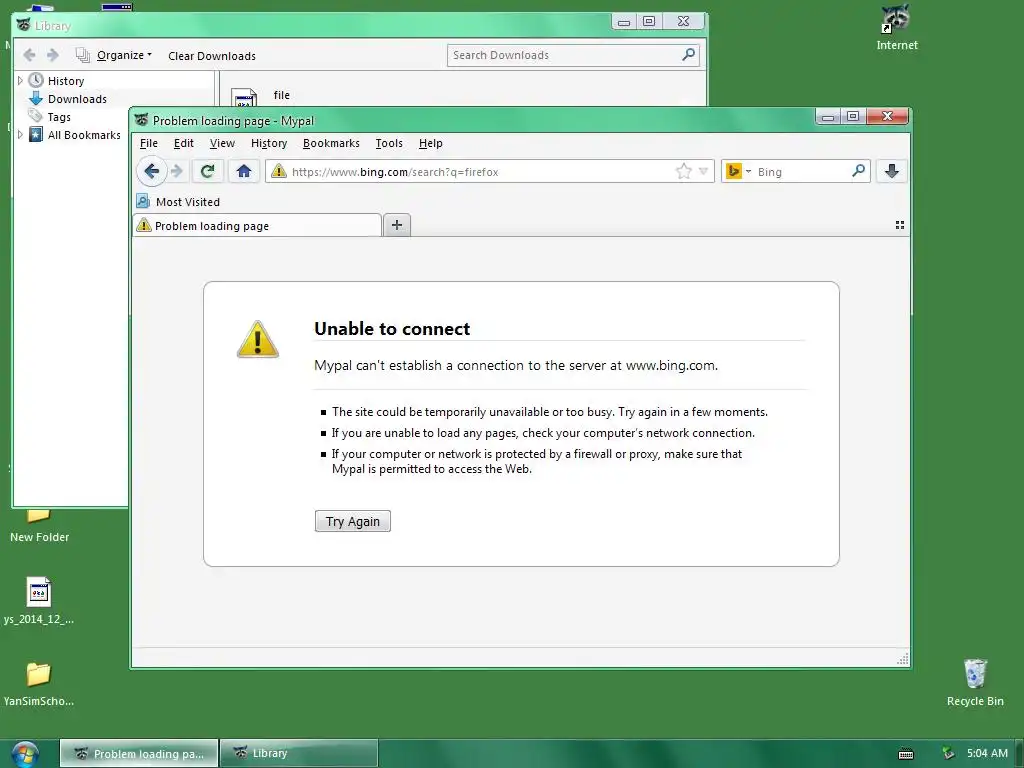The width and height of the screenshot is (1024, 768).
Task: Click the Library window back arrow
Action: tap(29, 55)
